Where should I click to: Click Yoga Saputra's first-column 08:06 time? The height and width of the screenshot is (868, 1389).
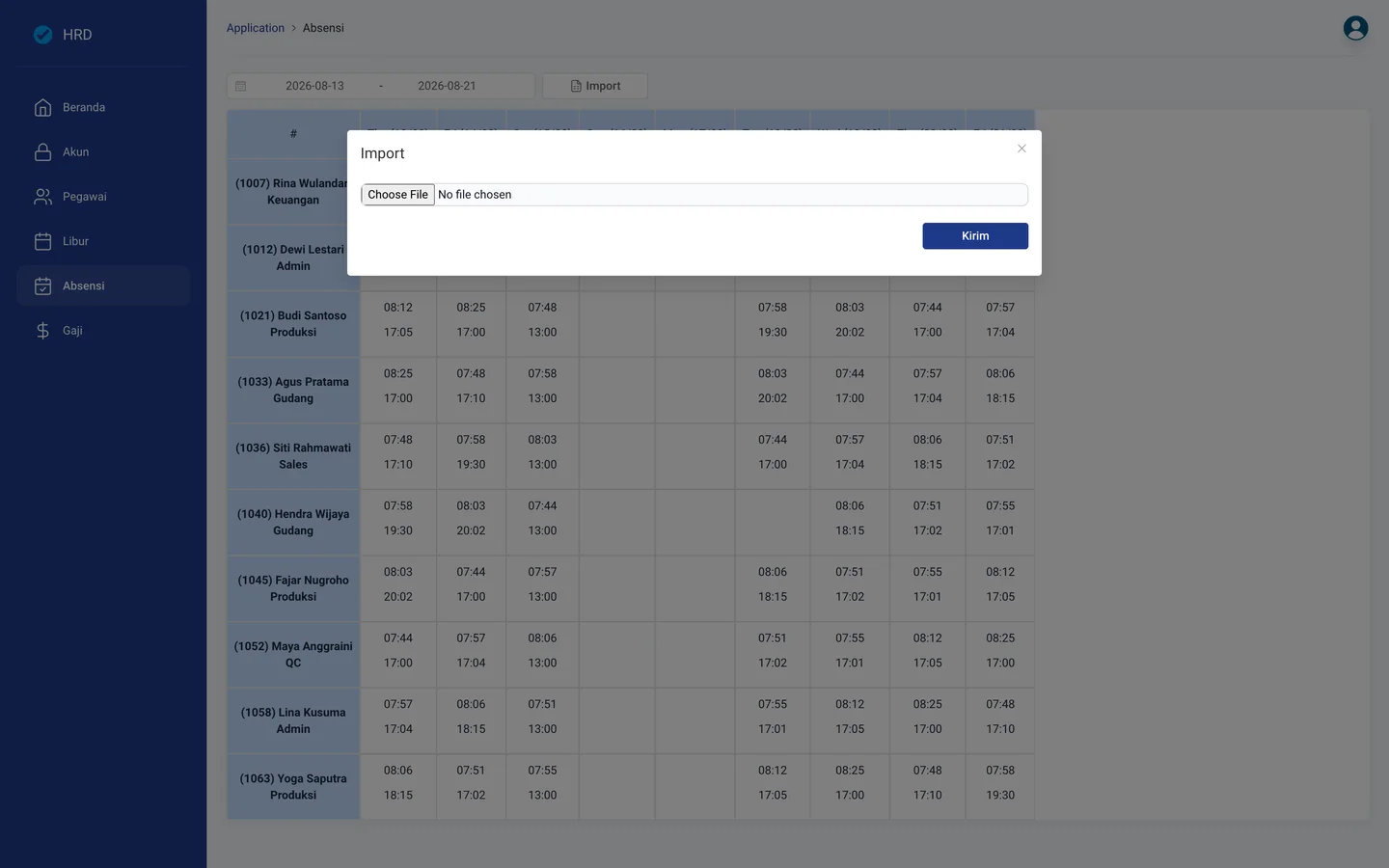[398, 771]
